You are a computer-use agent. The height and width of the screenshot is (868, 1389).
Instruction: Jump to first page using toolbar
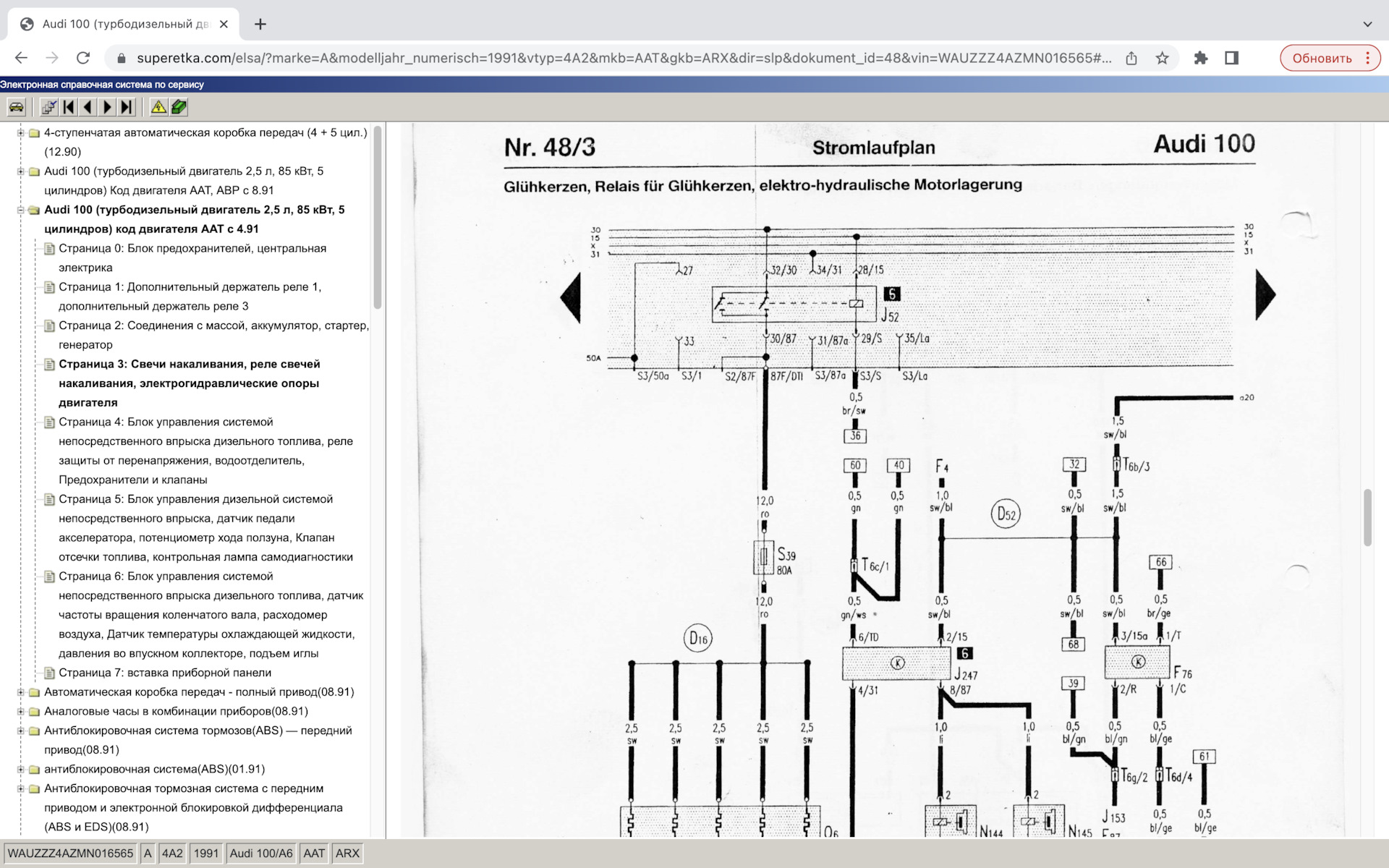coord(69,108)
